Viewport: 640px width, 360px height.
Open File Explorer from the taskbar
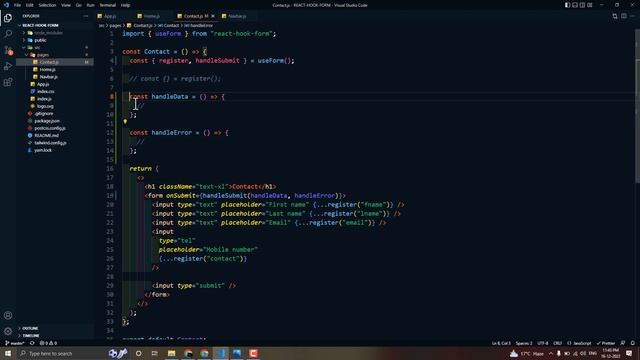171,353
